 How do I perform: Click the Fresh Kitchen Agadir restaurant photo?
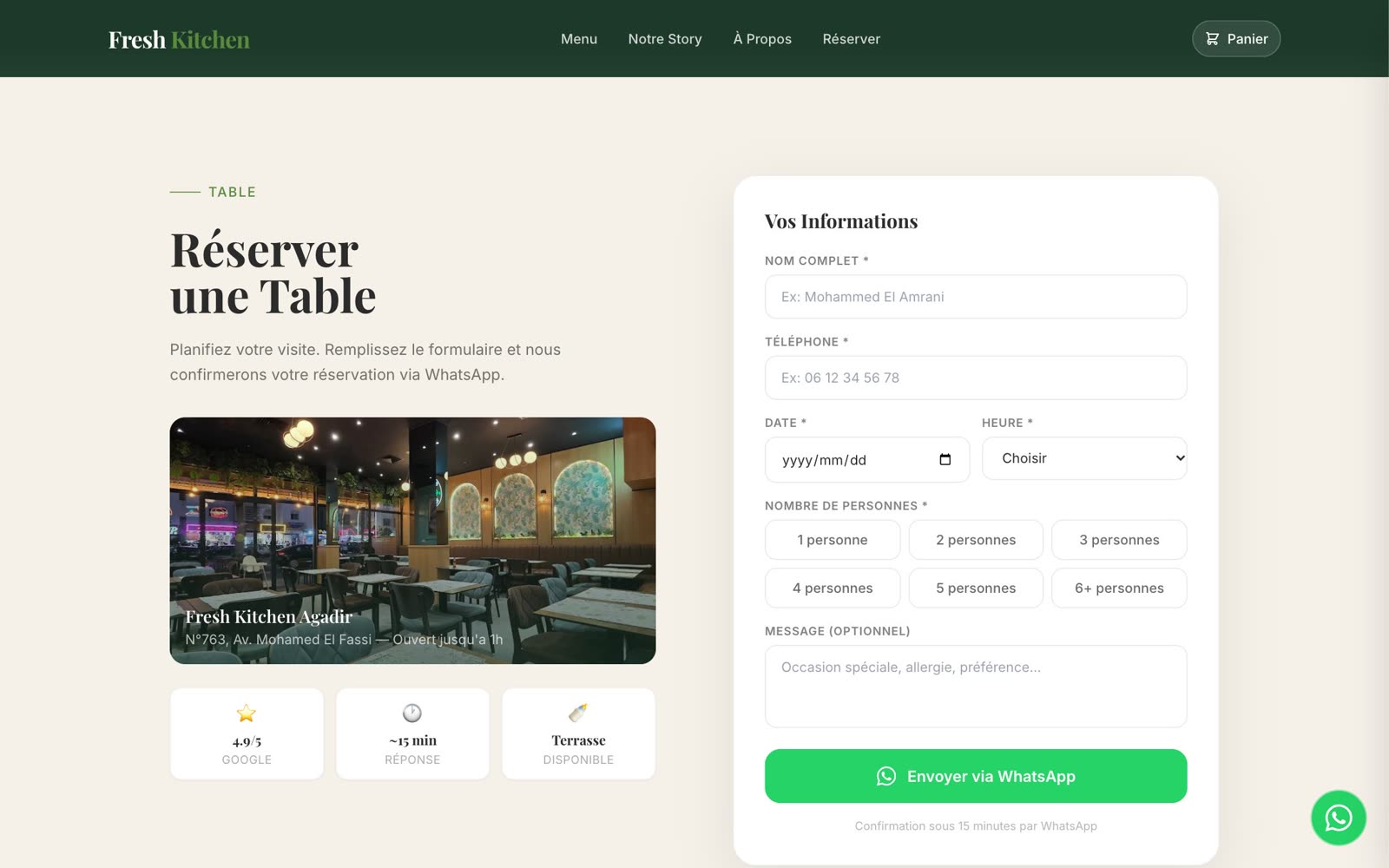coord(412,541)
